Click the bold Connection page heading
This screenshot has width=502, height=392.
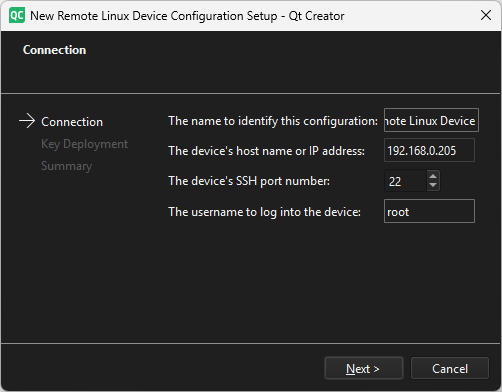[54, 50]
